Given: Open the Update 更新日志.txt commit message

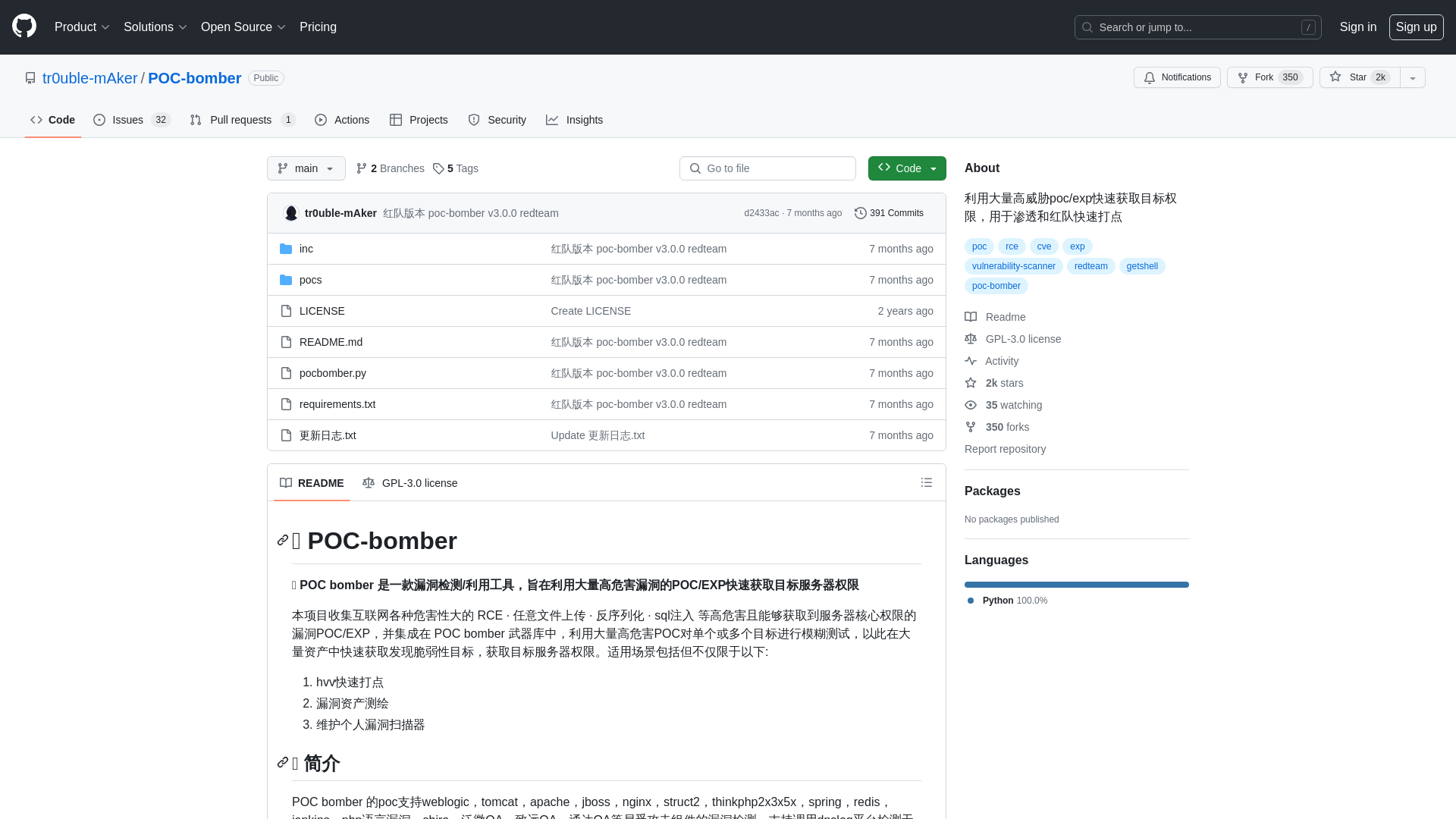Looking at the screenshot, I should click(598, 435).
